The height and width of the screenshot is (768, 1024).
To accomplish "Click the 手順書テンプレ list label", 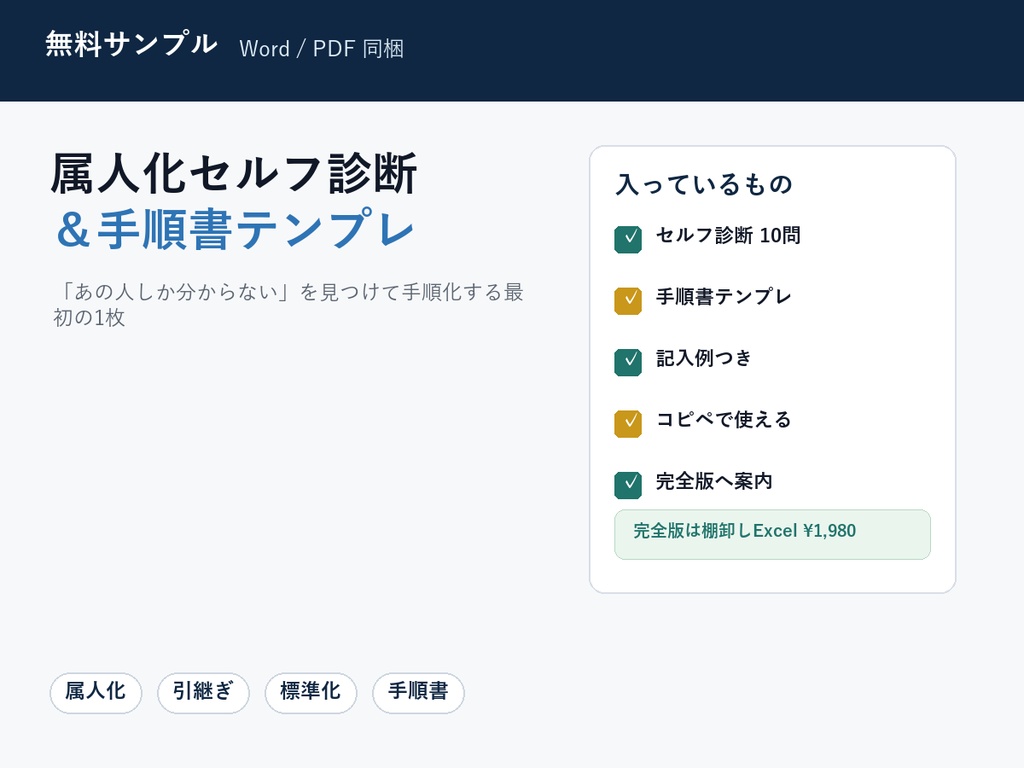I will tap(724, 296).
